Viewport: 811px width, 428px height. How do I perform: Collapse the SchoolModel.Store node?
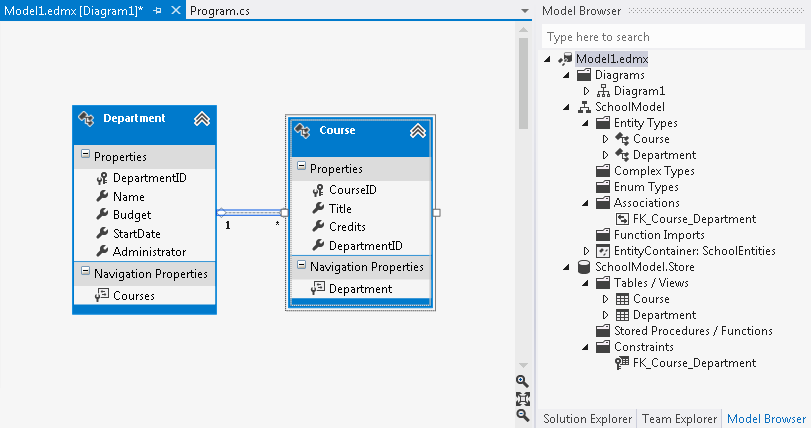pos(567,267)
